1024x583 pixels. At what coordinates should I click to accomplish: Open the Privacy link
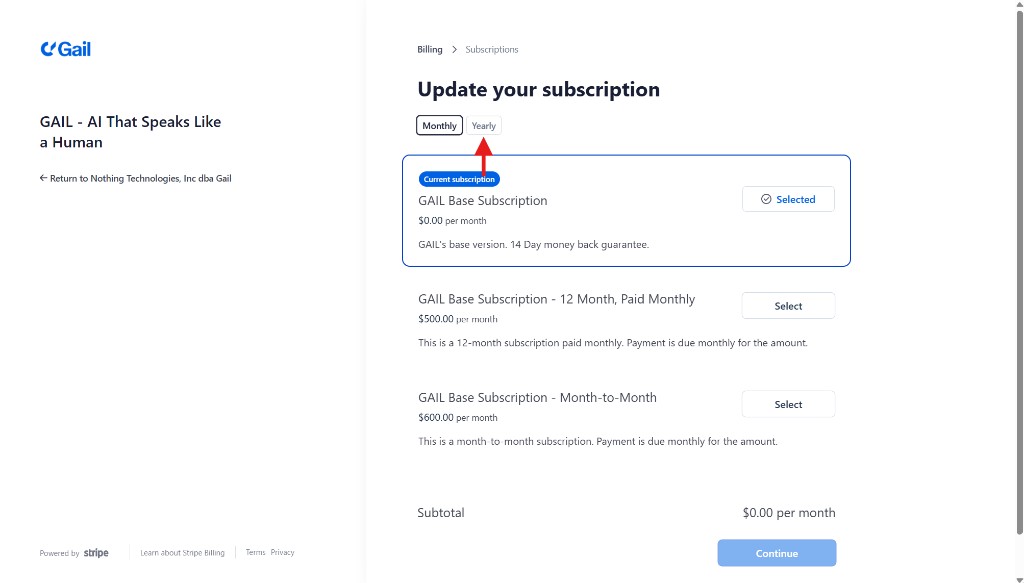click(x=282, y=553)
